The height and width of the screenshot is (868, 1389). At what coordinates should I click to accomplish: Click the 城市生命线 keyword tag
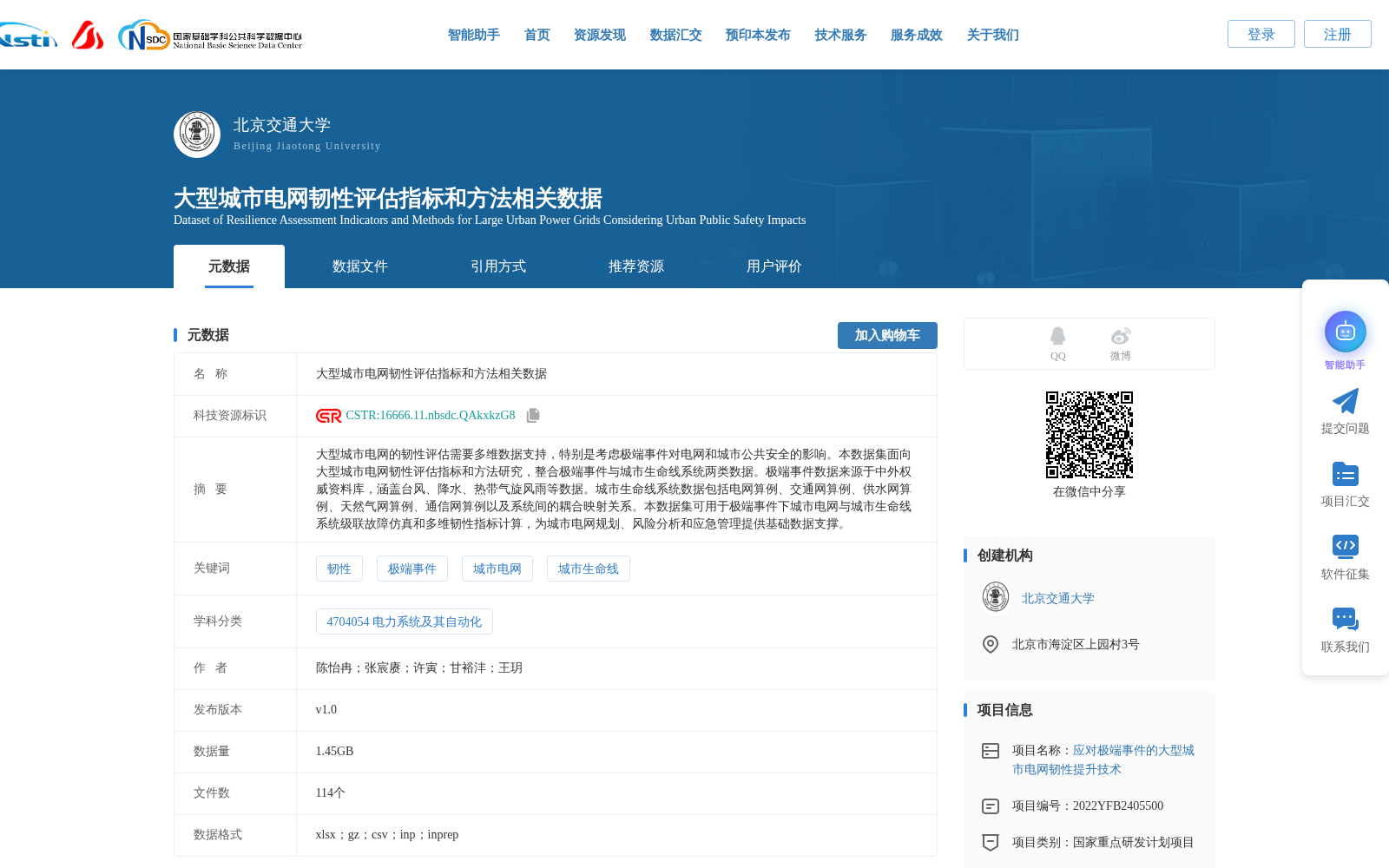[x=589, y=569]
